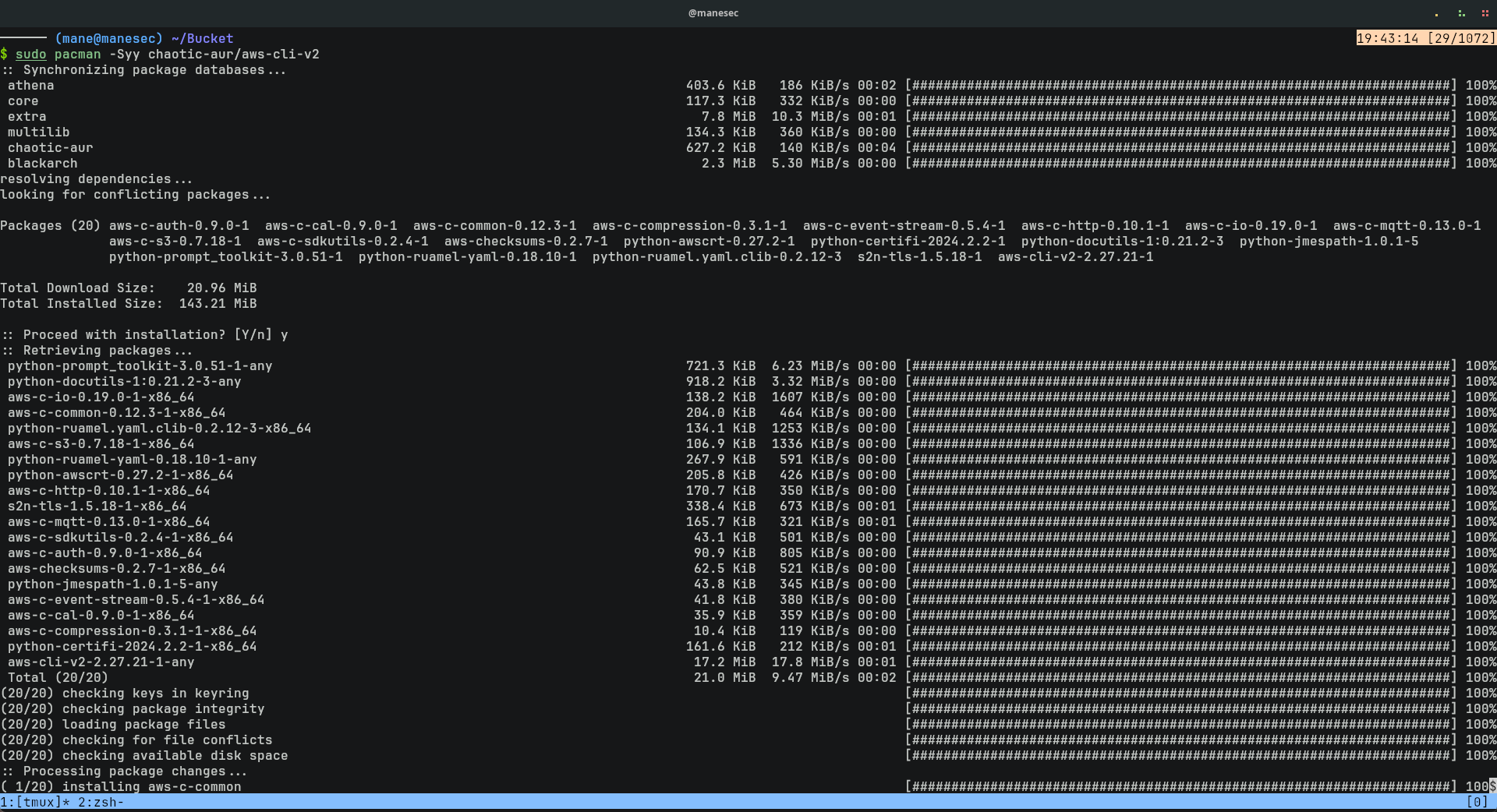
Task: Click the progress bar on blackarch database row
Action: click(1180, 163)
